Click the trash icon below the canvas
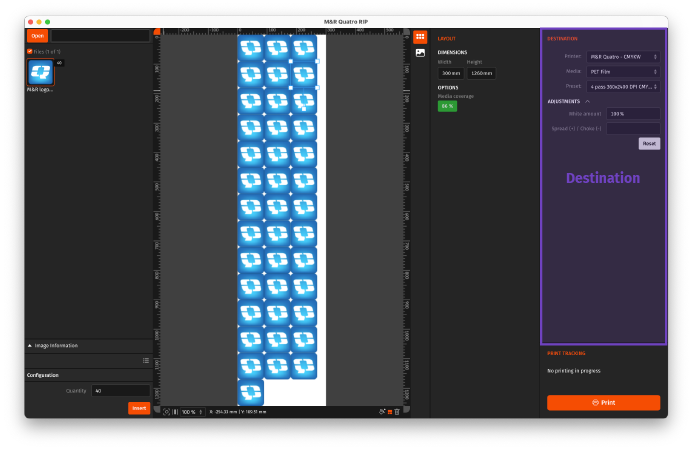 click(397, 411)
